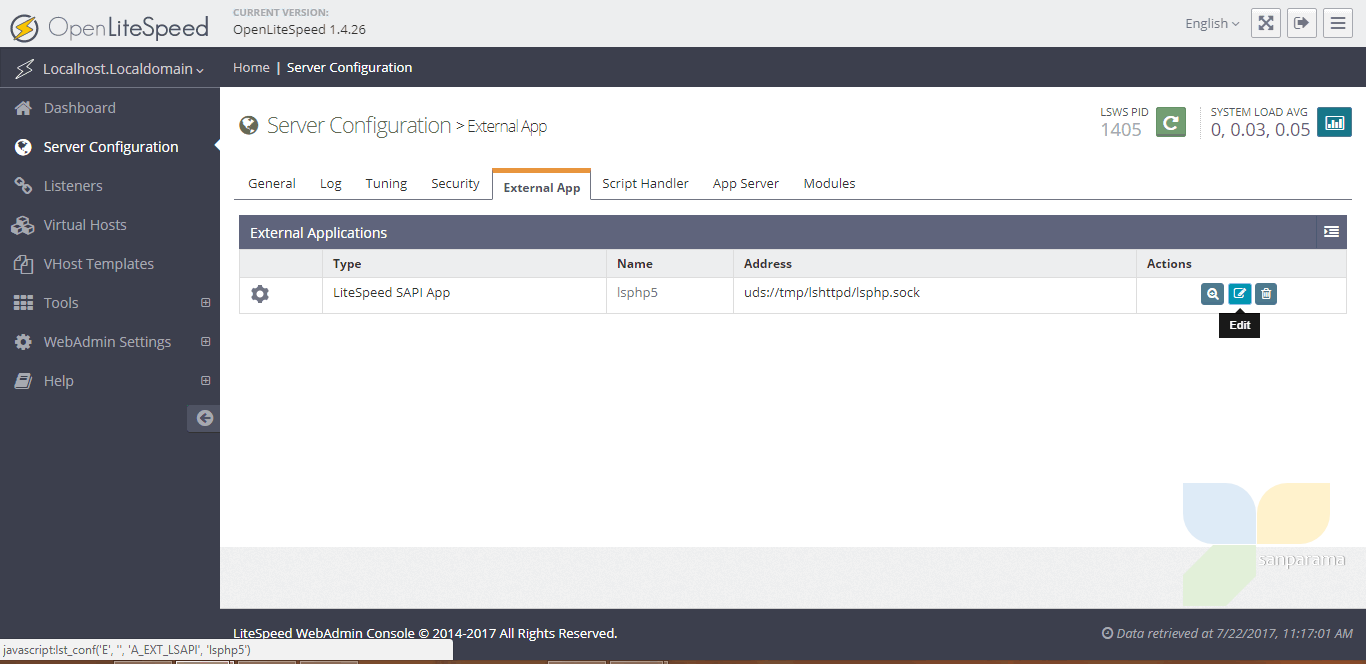Screen dimensions: 1366x664
Task: Expand the WebAdmin Settings submenu
Action: click(206, 342)
